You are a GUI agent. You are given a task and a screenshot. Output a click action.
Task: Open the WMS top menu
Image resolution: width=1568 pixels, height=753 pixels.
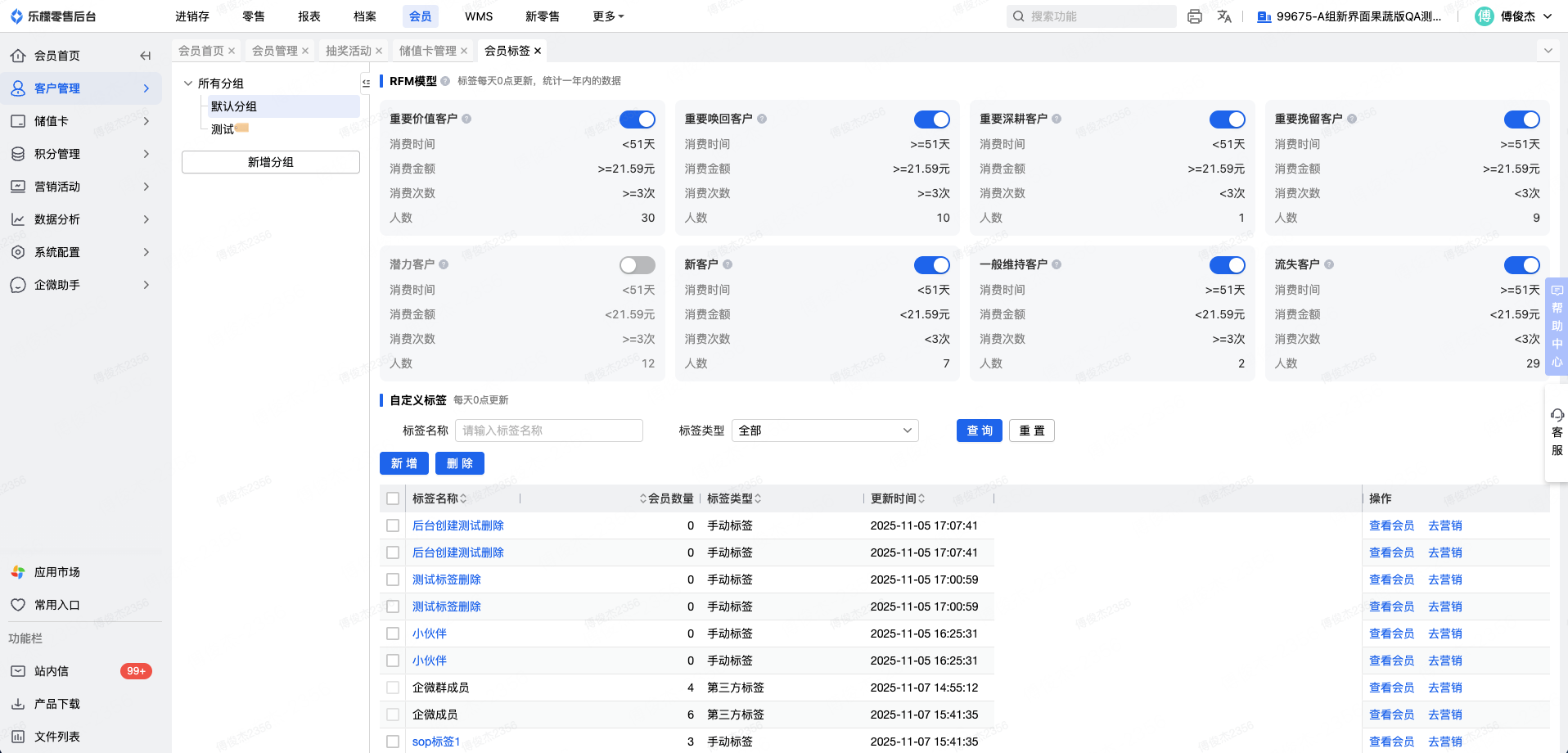(x=479, y=16)
